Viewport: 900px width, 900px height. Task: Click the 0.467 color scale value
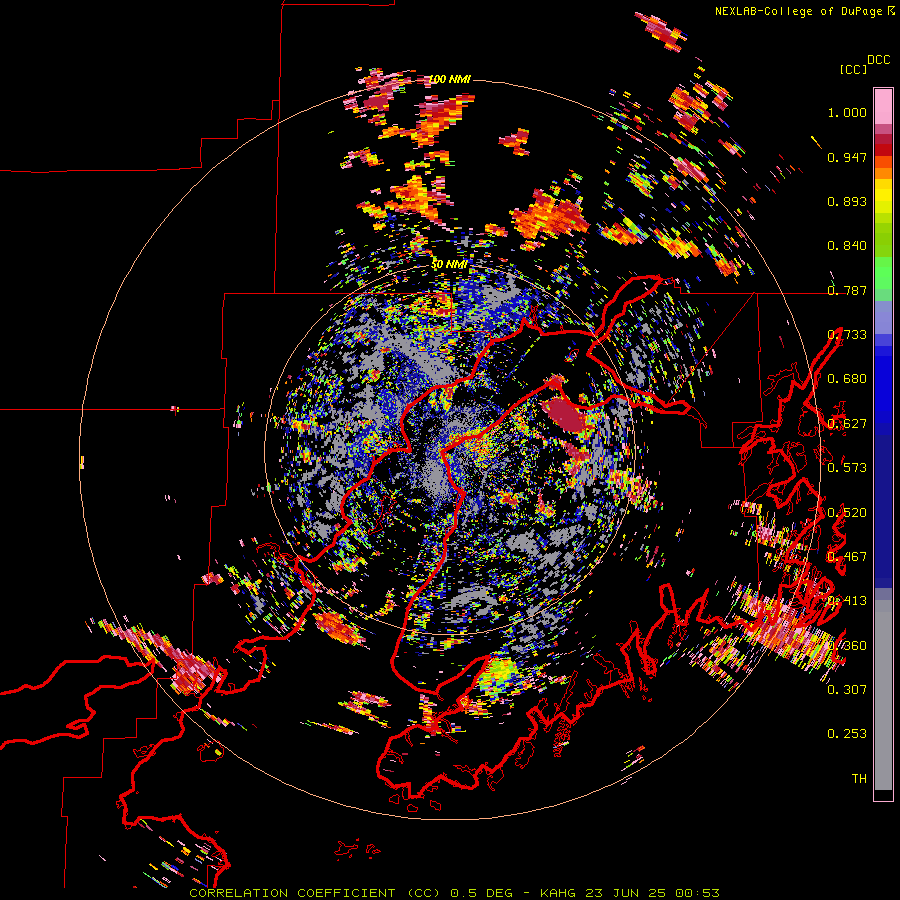847,557
